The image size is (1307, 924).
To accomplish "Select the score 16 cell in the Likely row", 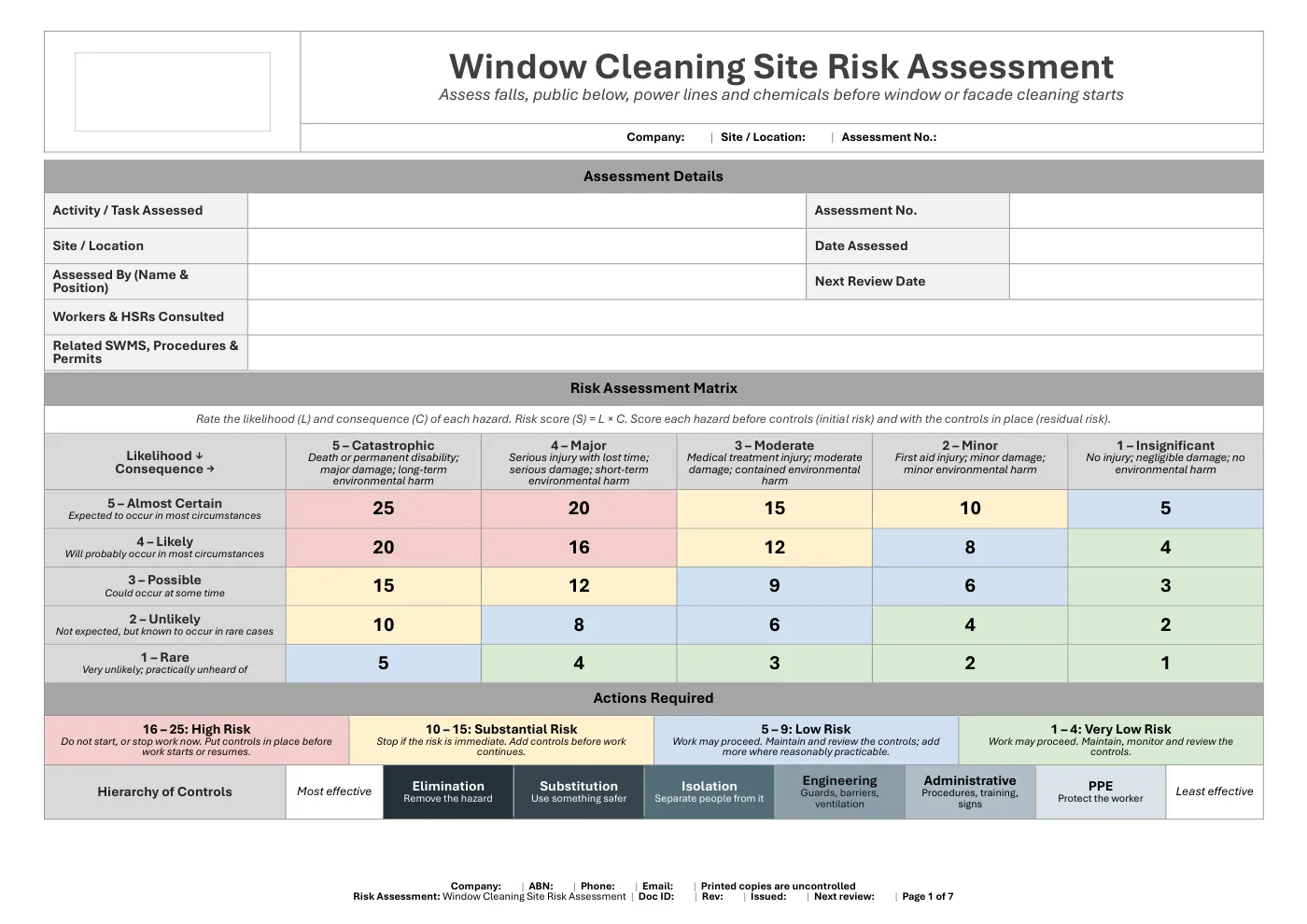I will 579,548.
